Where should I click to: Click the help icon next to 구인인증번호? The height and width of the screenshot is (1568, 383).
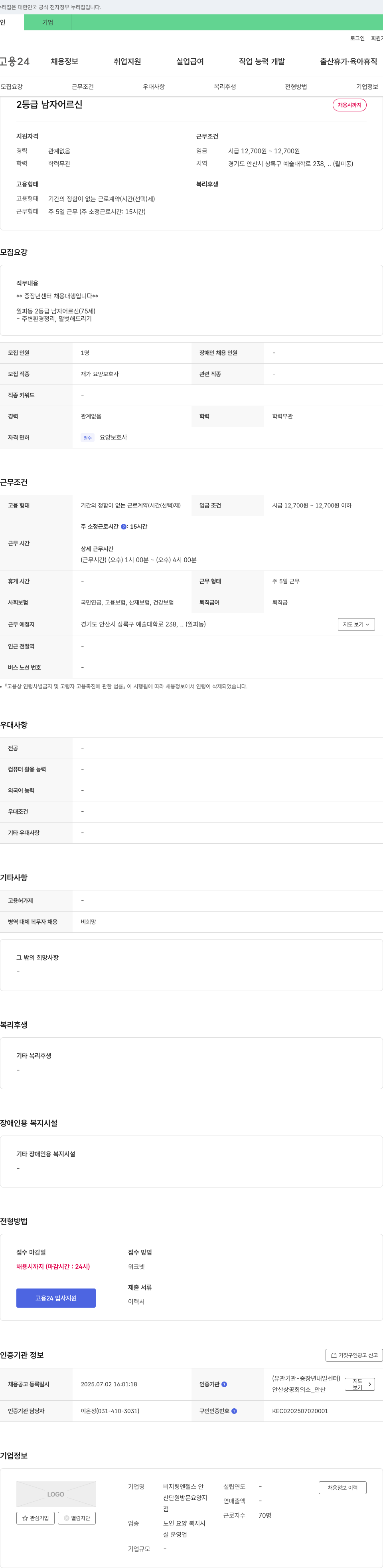tap(234, 1411)
